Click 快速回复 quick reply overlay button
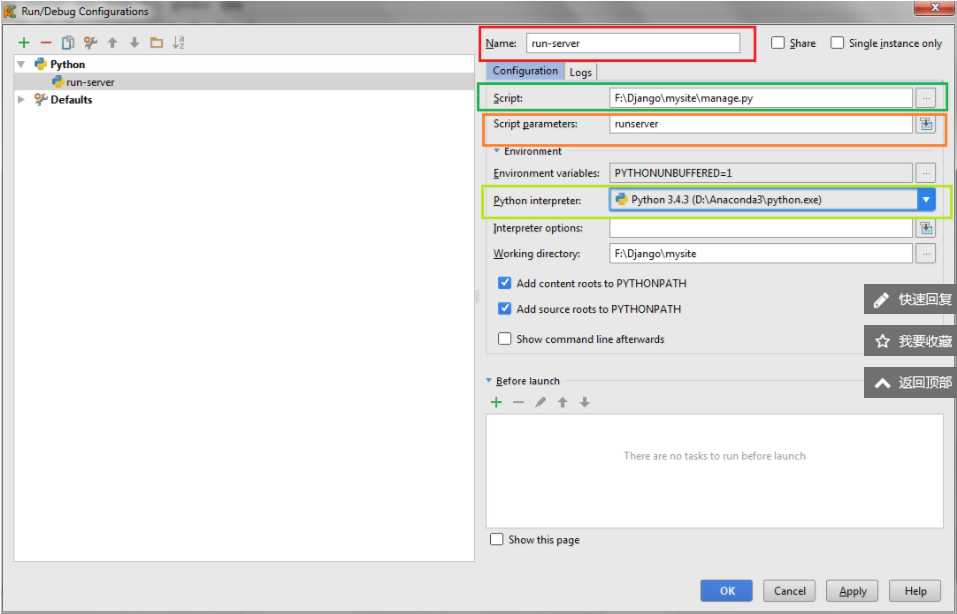 910,300
